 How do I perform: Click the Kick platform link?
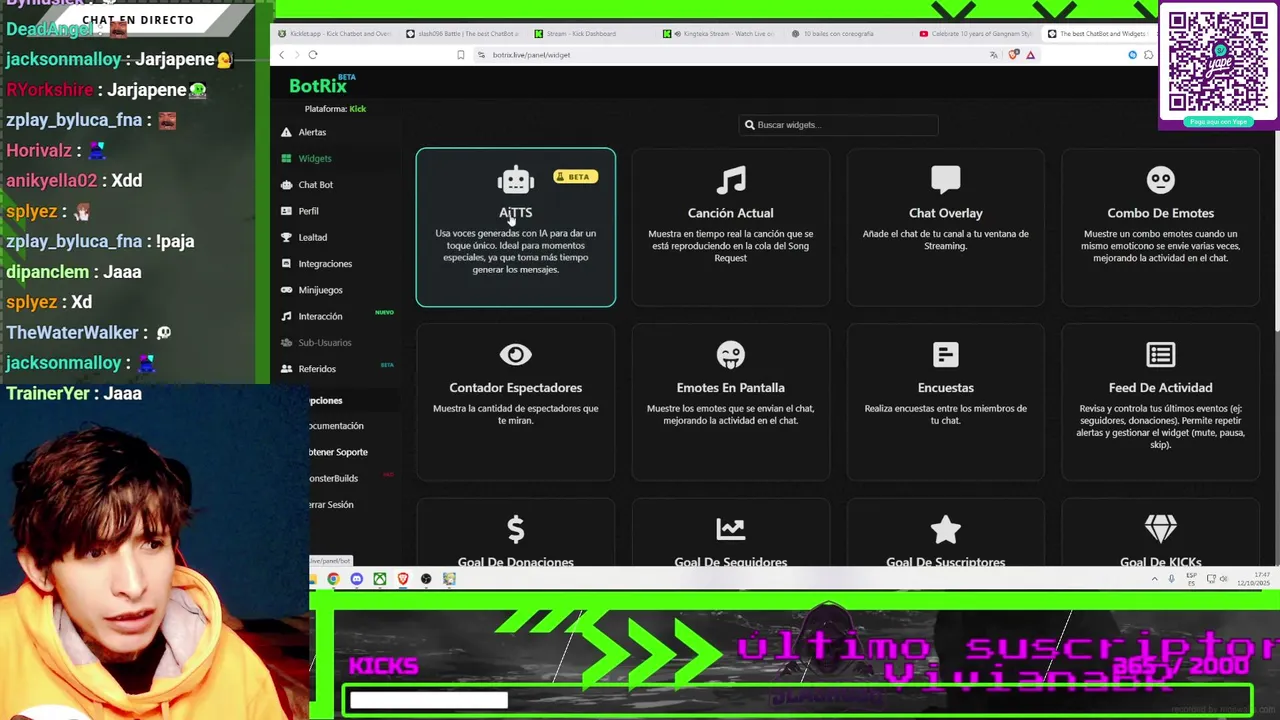point(357,109)
